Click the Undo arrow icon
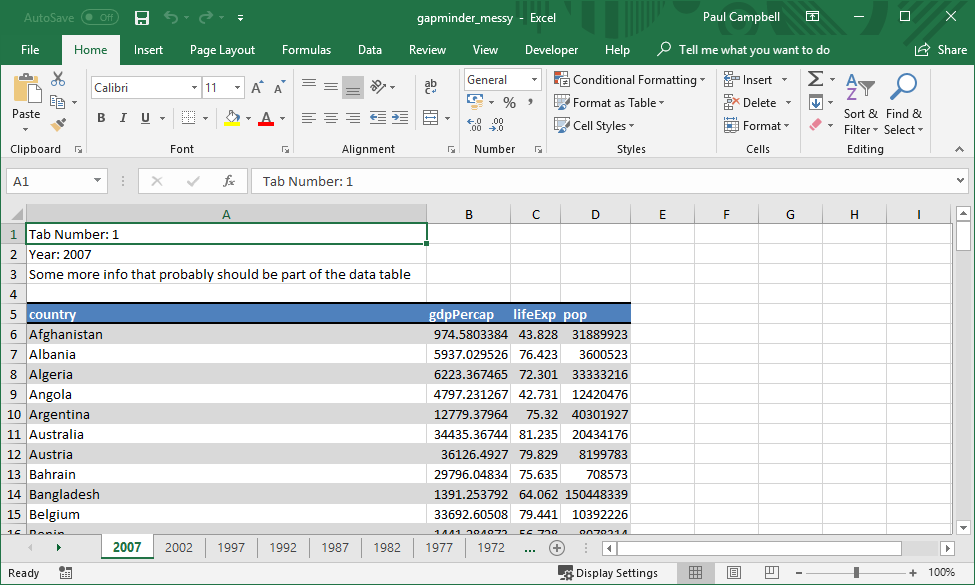 [170, 17]
